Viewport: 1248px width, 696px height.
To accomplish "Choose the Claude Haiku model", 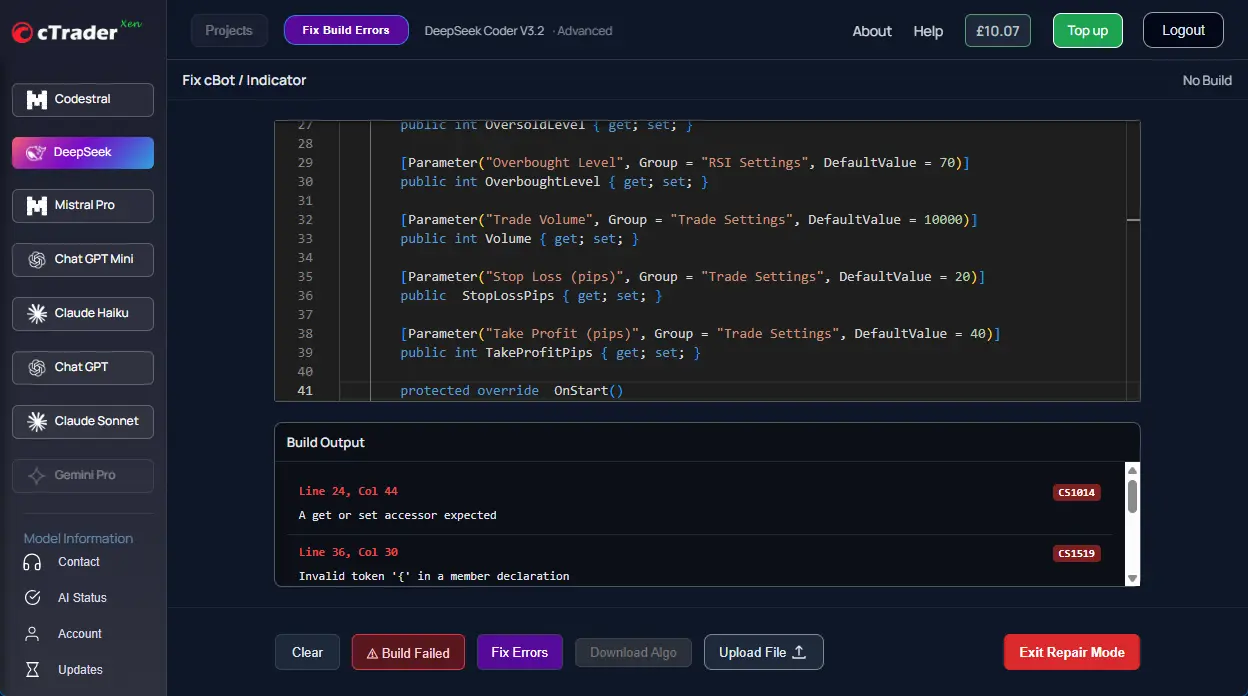I will tap(82, 313).
